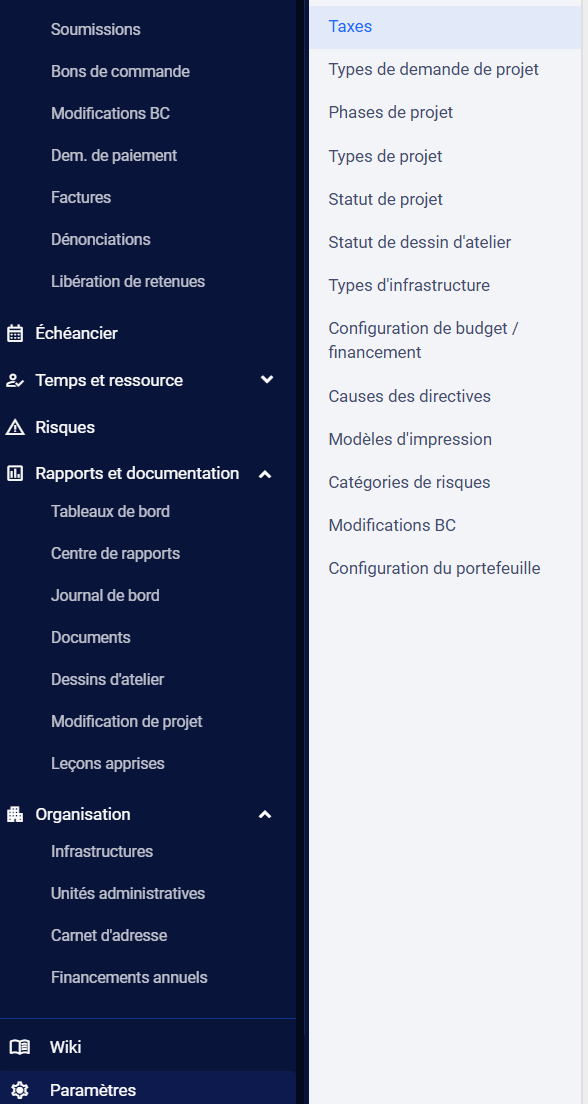Select Configuration du portefeuille

(434, 568)
